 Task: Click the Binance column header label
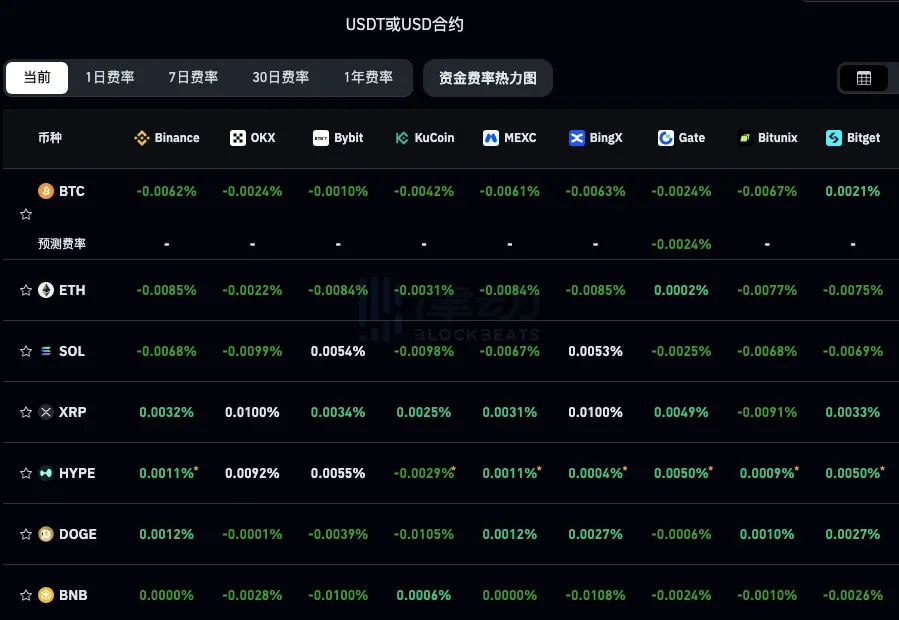[177, 138]
